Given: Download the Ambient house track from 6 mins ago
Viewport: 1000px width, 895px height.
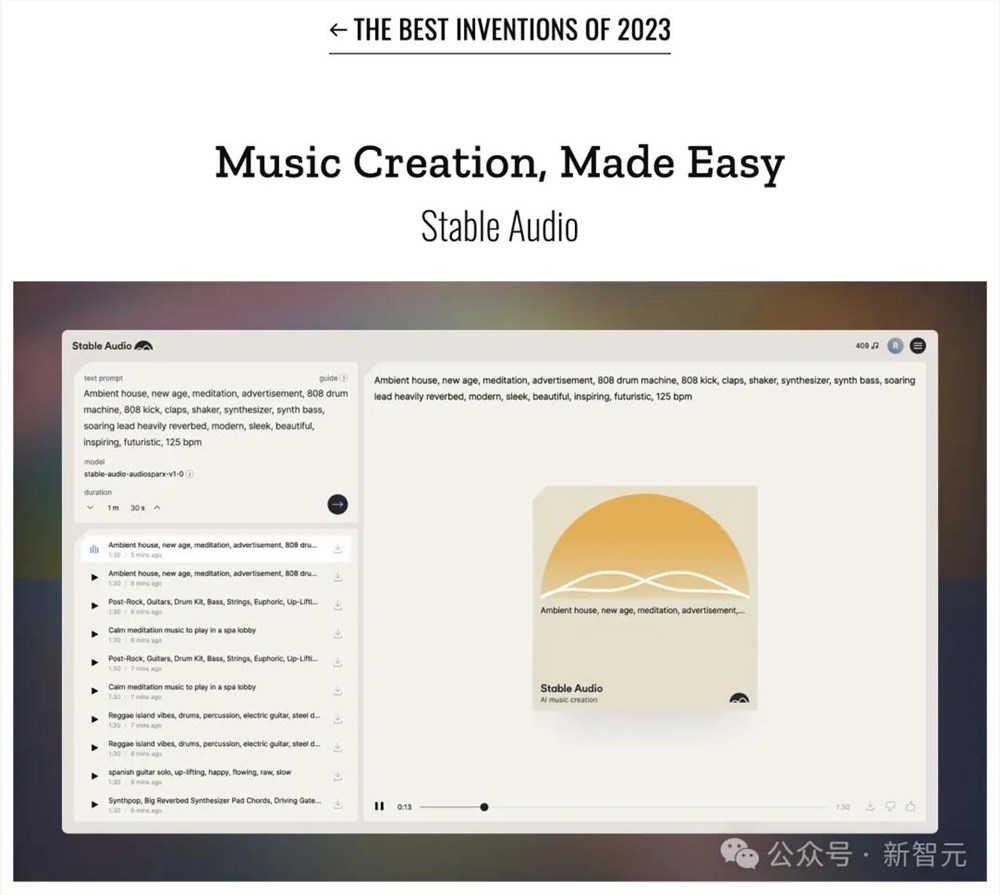Looking at the screenshot, I should (x=337, y=577).
